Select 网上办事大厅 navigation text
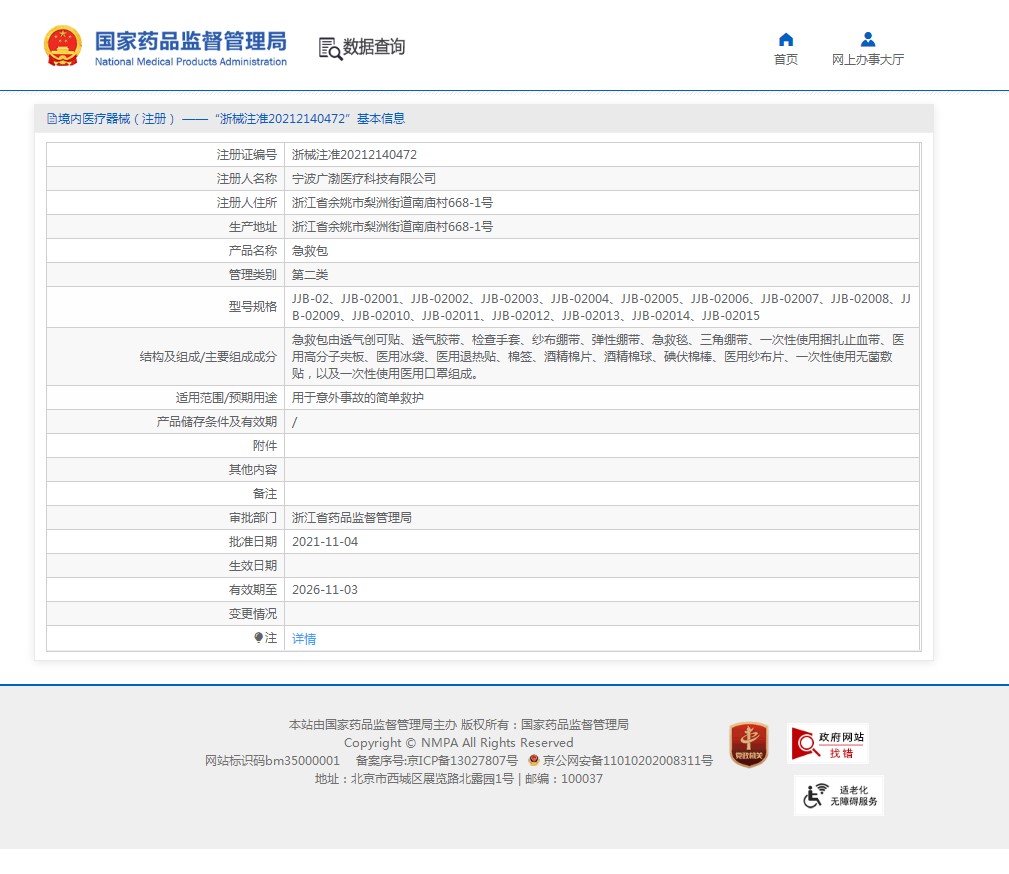 click(x=867, y=60)
